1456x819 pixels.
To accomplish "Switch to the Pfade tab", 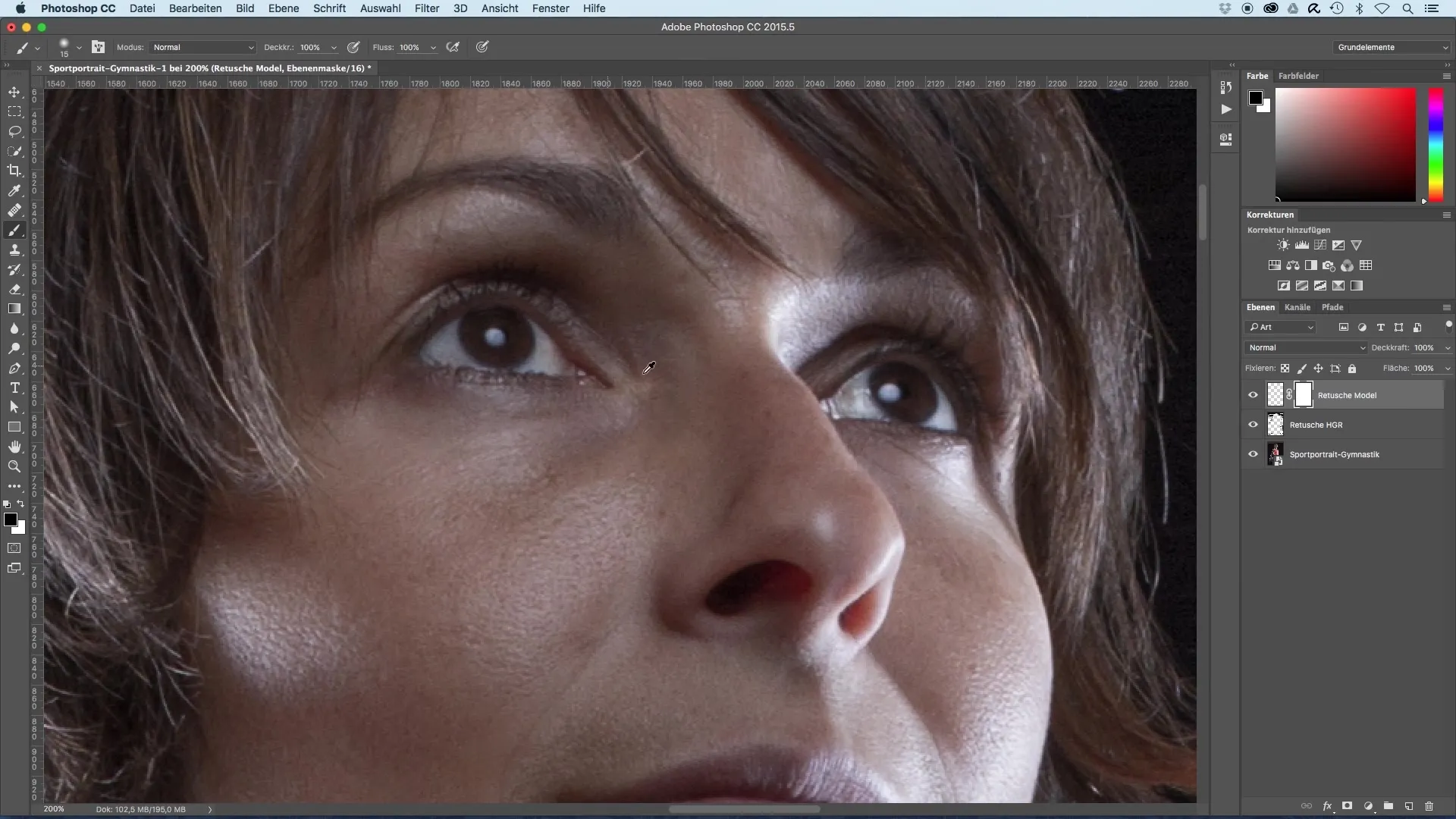I will point(1332,307).
